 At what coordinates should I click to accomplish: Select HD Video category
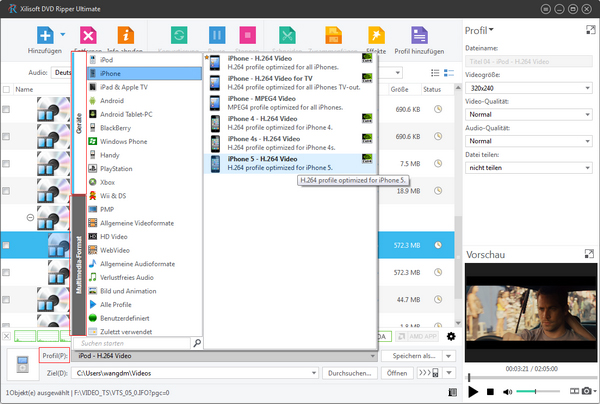pos(145,236)
